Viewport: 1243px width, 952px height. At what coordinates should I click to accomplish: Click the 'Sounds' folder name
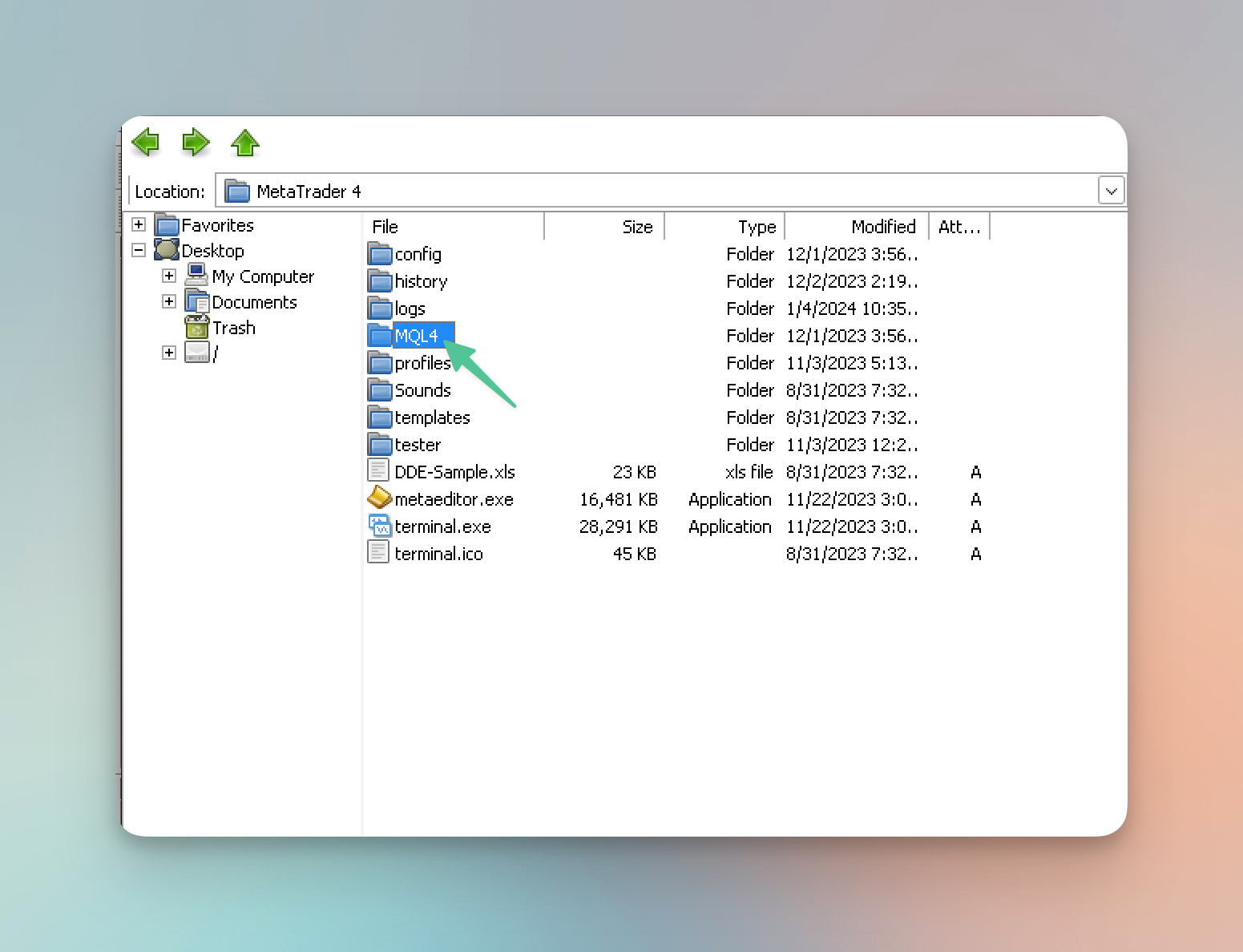point(423,390)
